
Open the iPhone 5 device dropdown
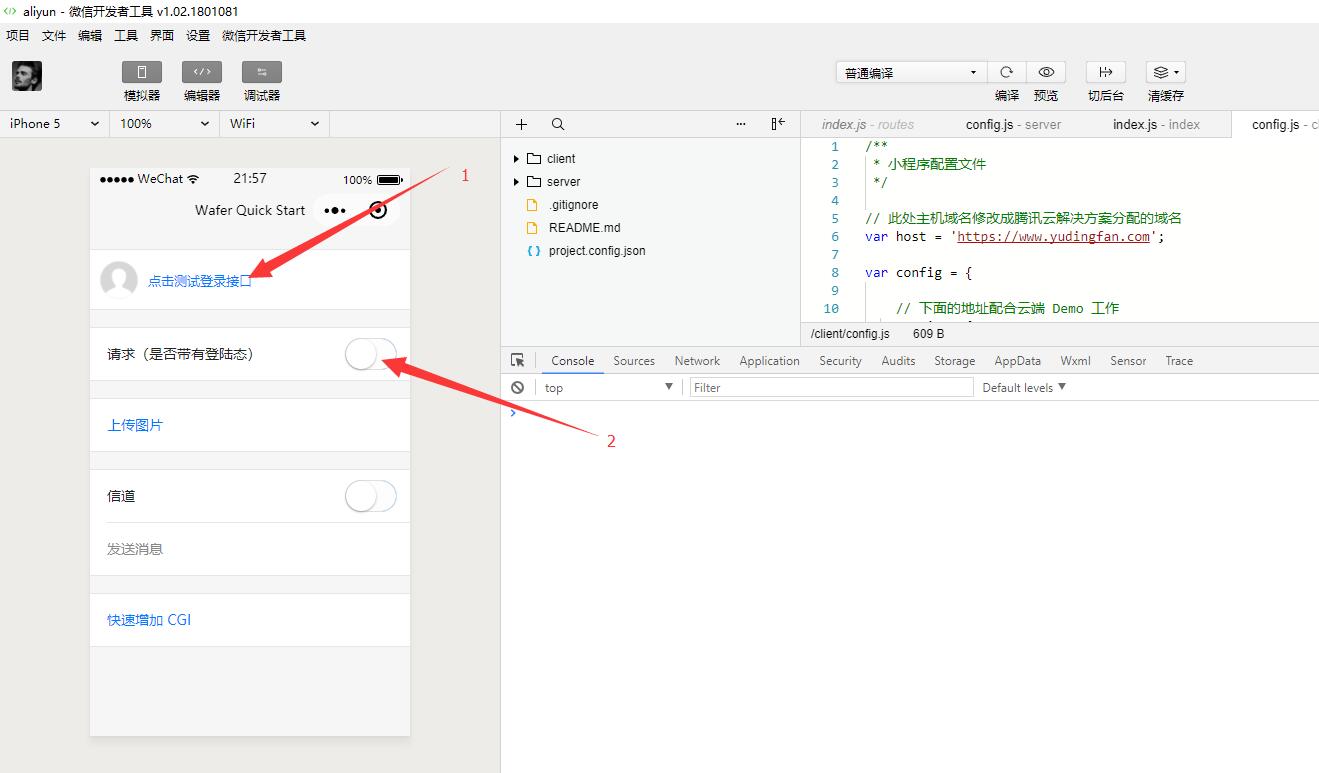[x=55, y=124]
